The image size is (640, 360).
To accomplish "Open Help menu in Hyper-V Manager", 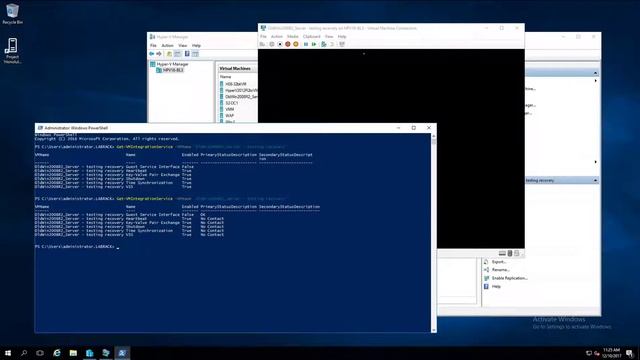I will (x=196, y=45).
